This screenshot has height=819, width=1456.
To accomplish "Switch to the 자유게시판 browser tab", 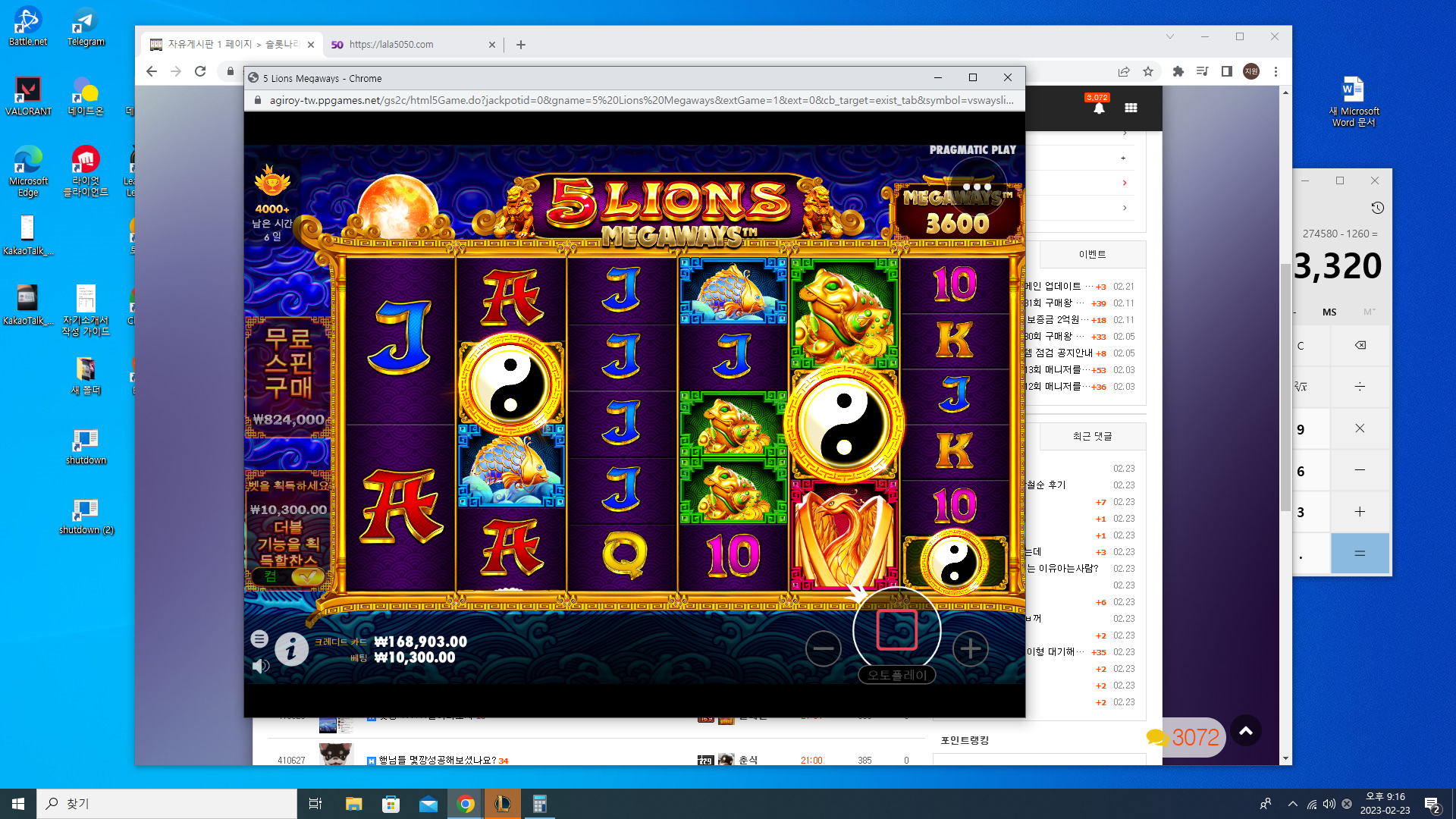I will pyautogui.click(x=231, y=45).
